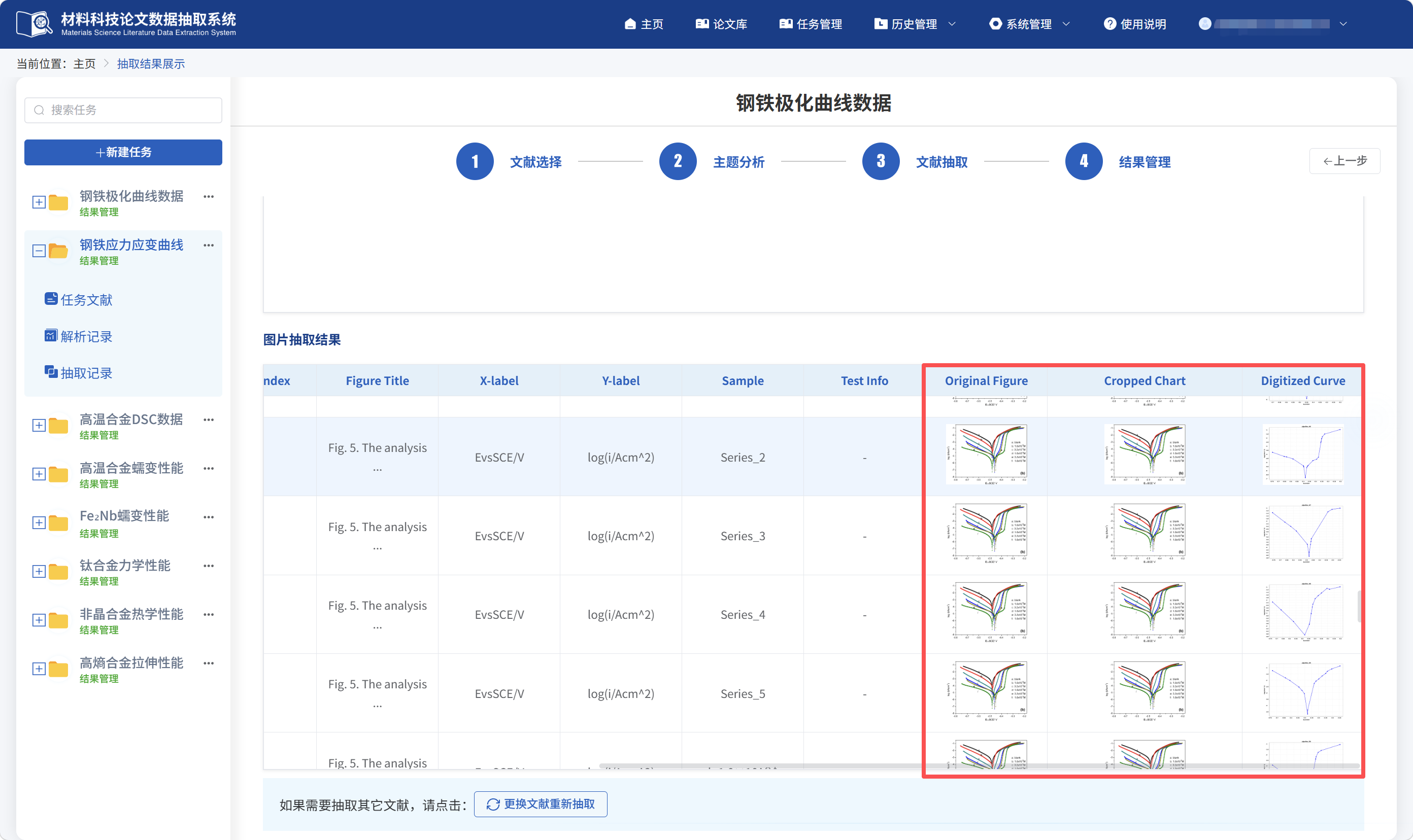Open more options for 高温合金蠕变性能

pos(209,468)
